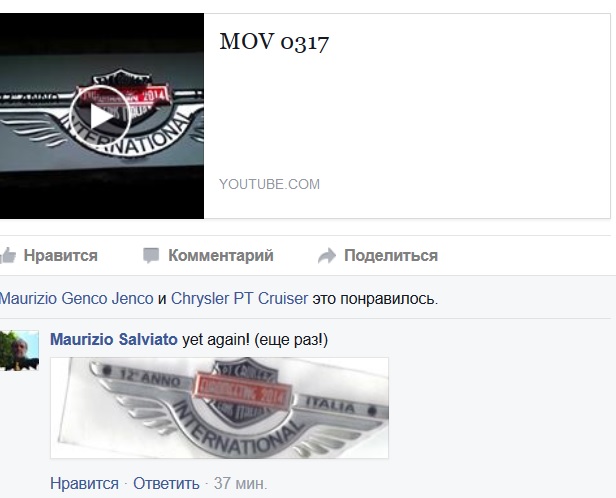
Task: Click the thumbs-up like icon
Action: [x=8, y=256]
